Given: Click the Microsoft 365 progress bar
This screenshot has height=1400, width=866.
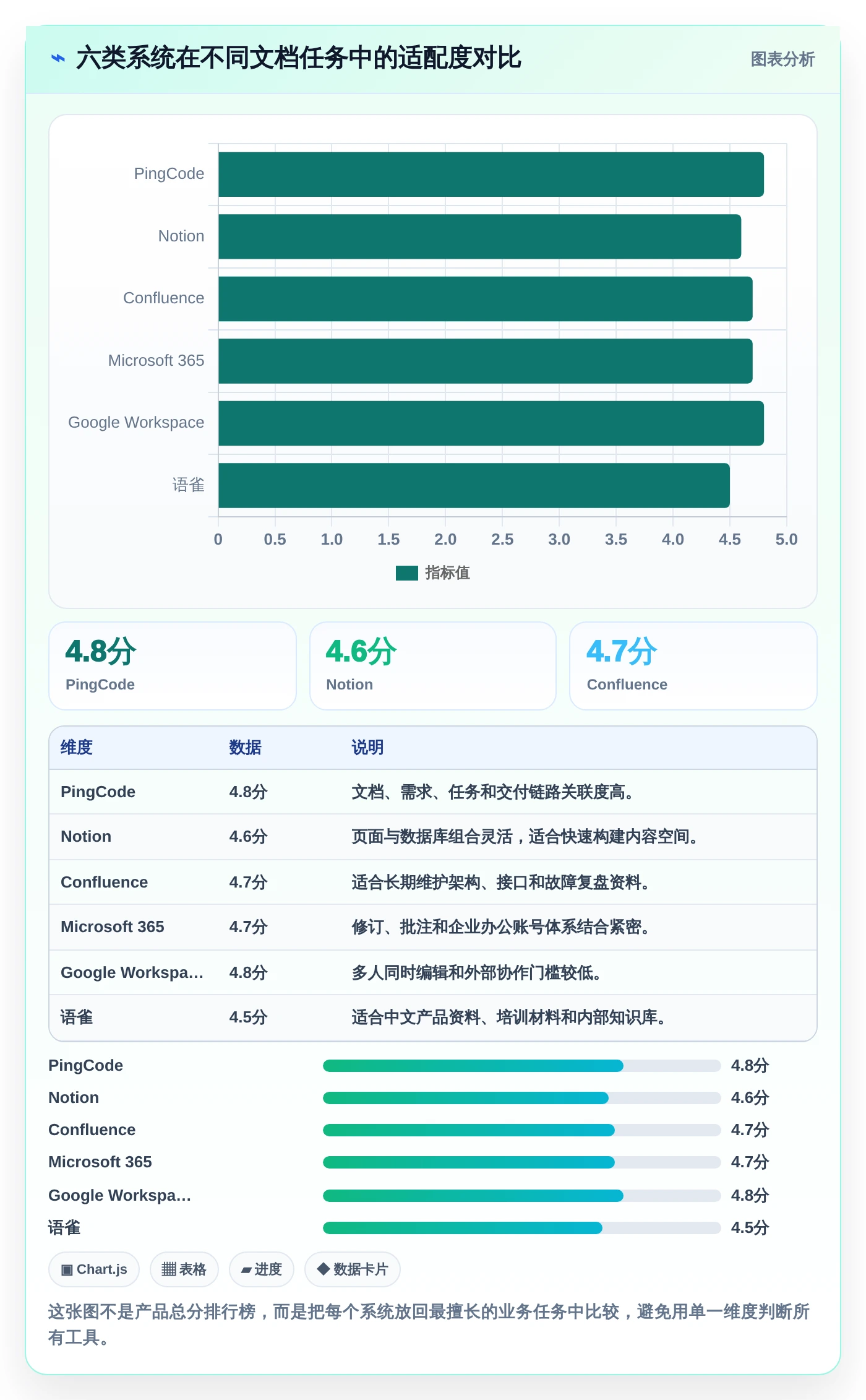Looking at the screenshot, I should pyautogui.click(x=521, y=1162).
